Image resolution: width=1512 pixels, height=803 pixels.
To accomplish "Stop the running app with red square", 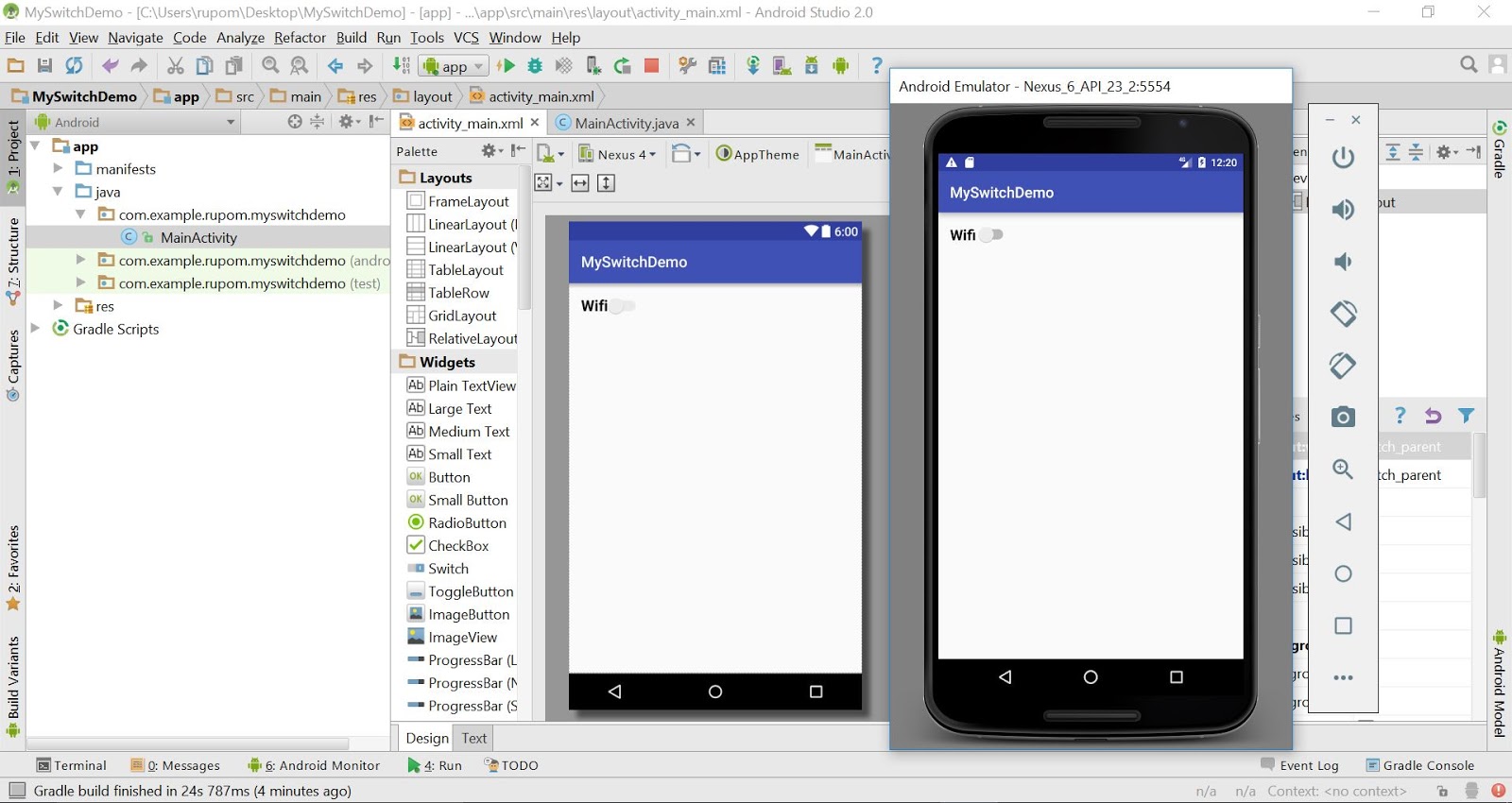I will pos(651,65).
